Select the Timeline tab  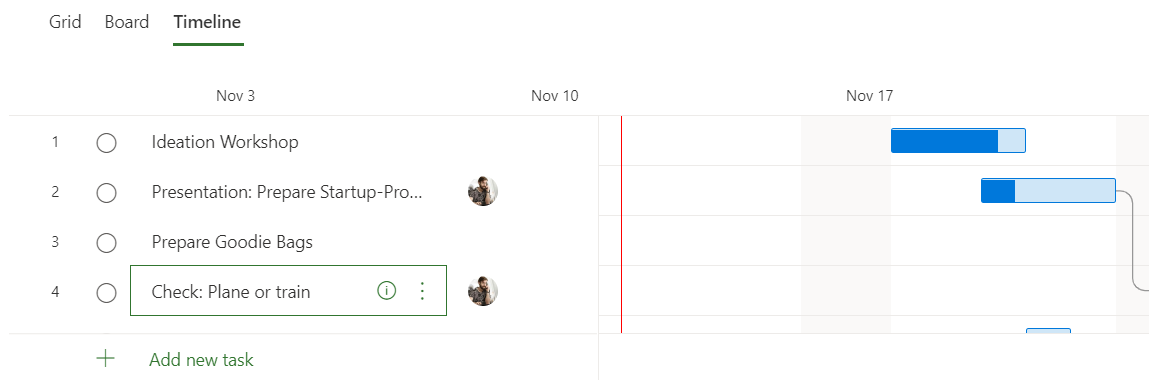207,22
